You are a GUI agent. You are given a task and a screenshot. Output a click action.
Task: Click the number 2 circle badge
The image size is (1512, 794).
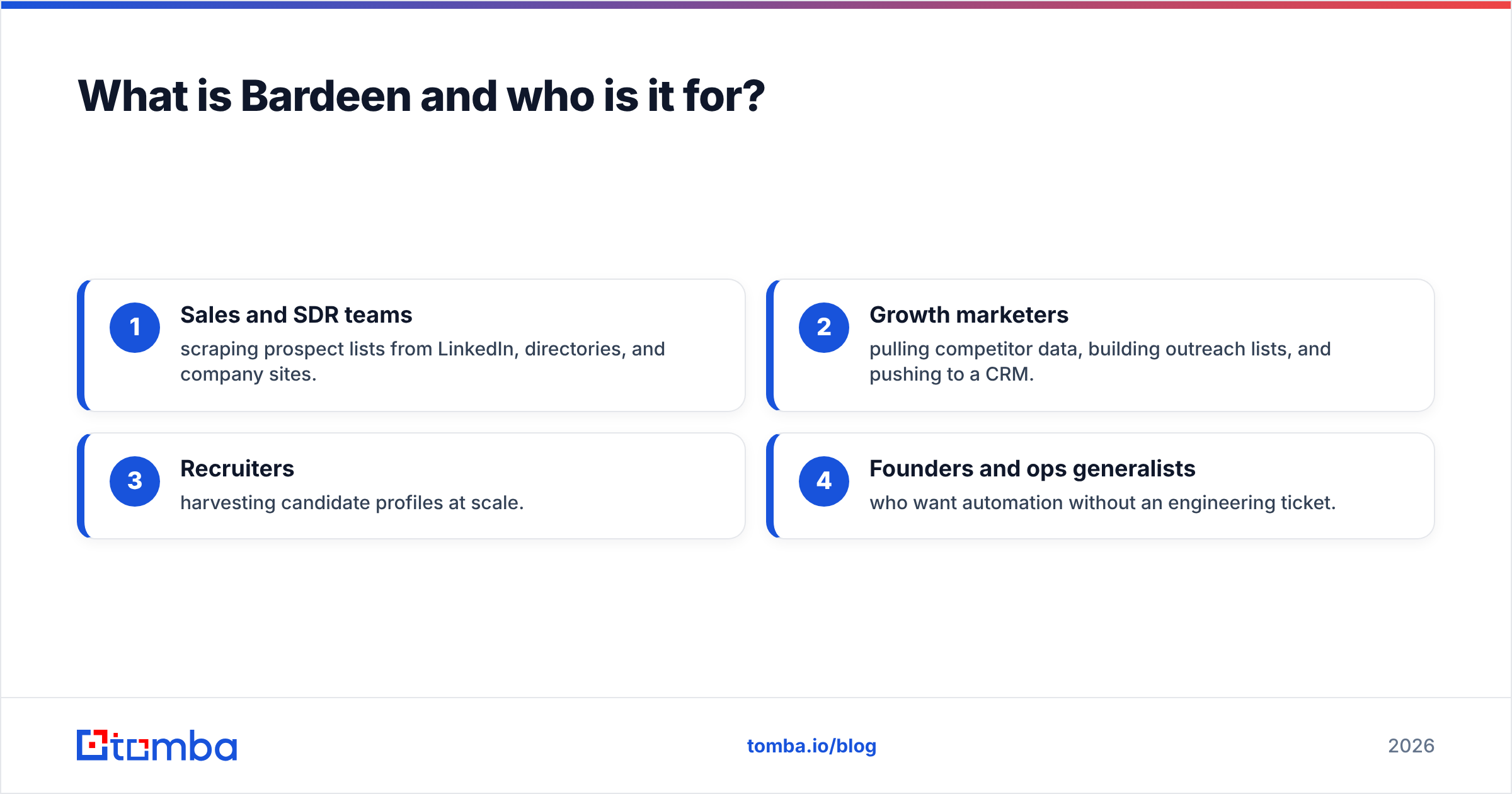[824, 328]
